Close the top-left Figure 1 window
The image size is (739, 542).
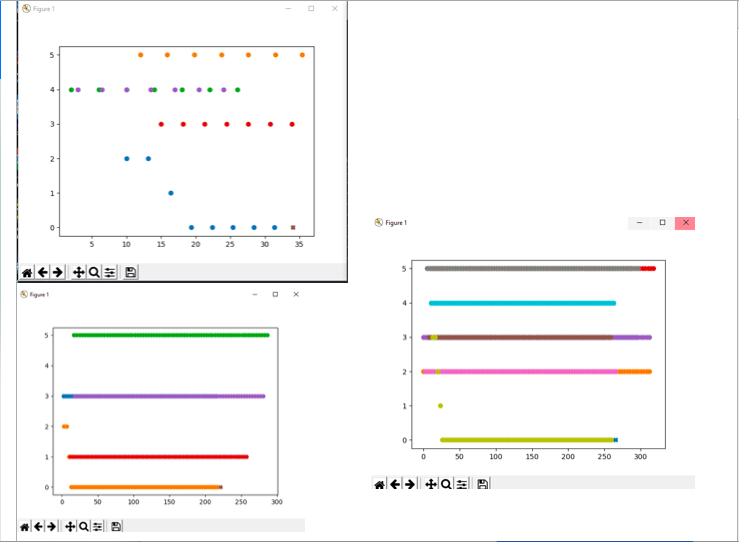335,8
